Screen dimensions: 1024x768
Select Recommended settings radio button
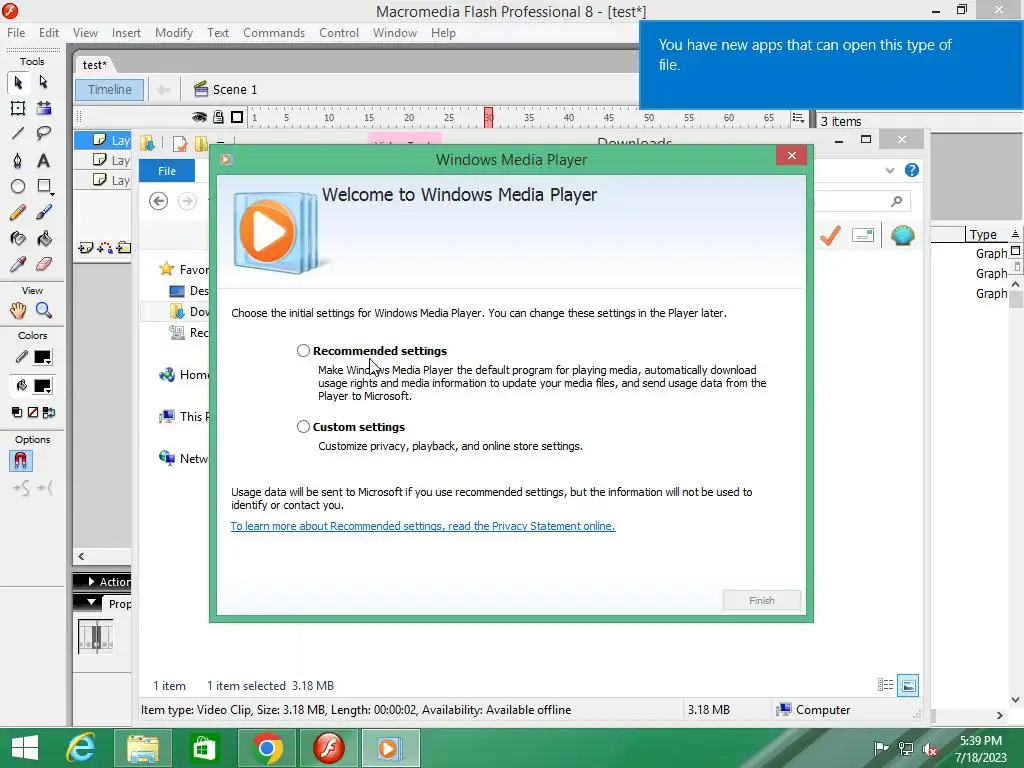coord(303,351)
